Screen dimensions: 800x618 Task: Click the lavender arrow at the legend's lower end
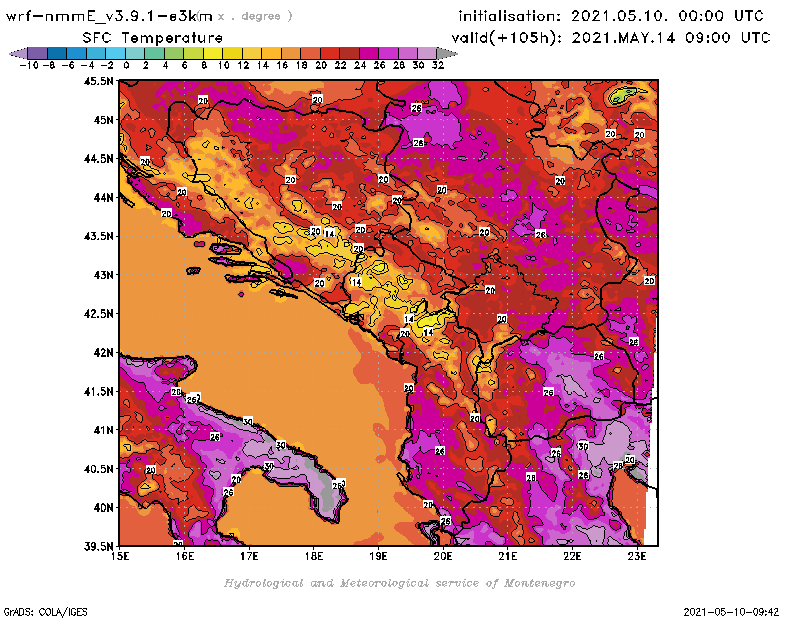click(18, 53)
